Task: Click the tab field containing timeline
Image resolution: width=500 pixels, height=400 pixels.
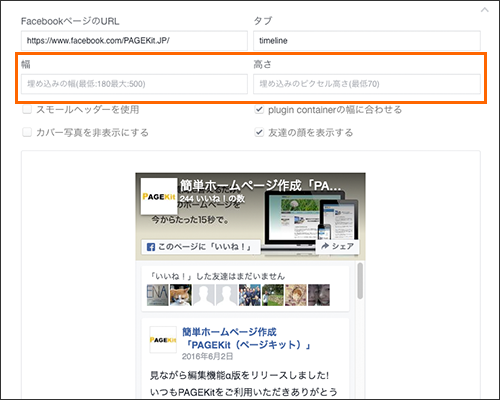Action: click(x=367, y=41)
